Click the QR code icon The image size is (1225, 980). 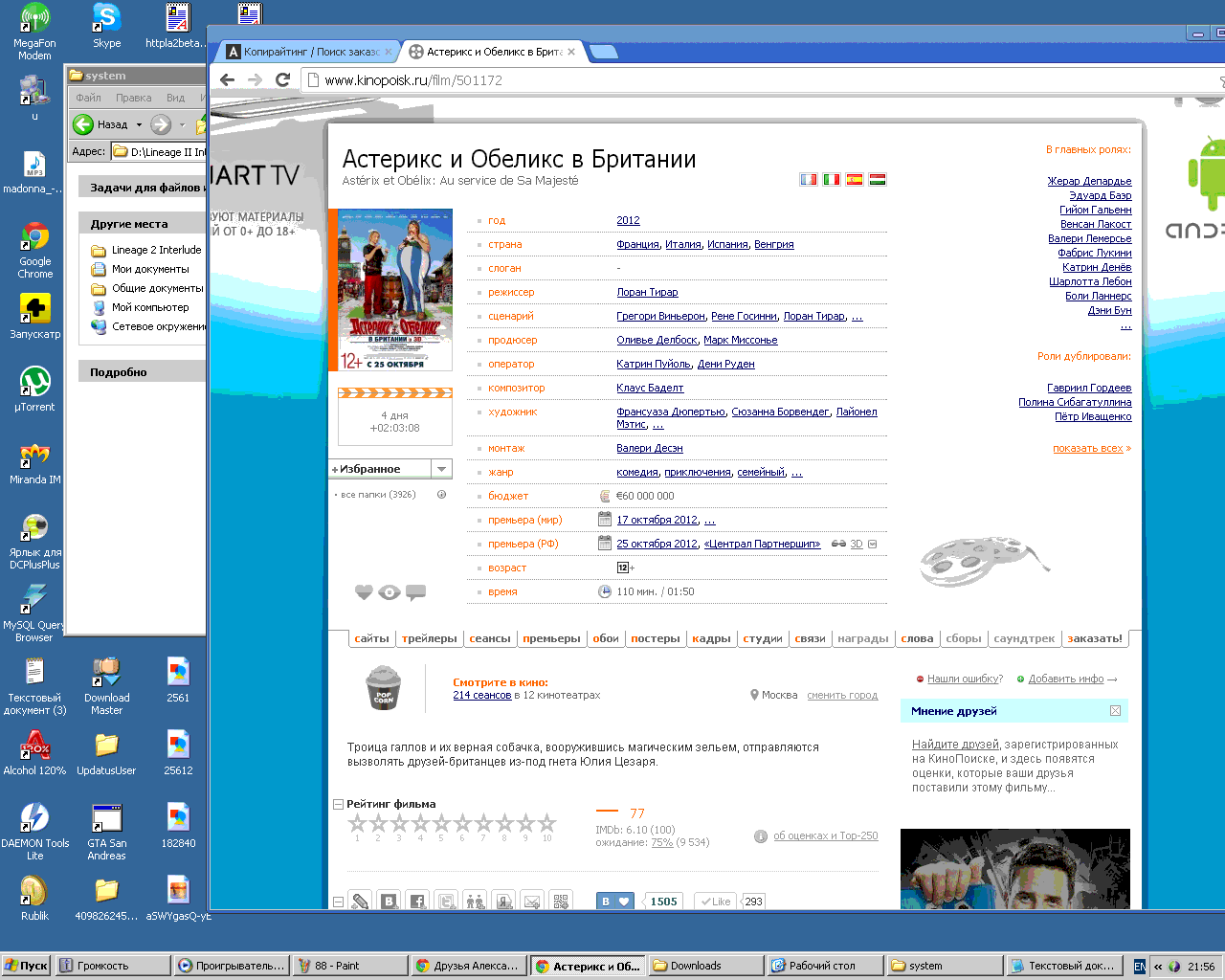561,902
